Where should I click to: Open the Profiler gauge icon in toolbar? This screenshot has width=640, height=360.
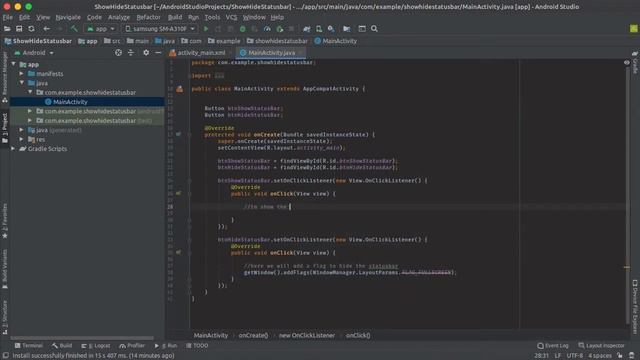click(x=267, y=29)
